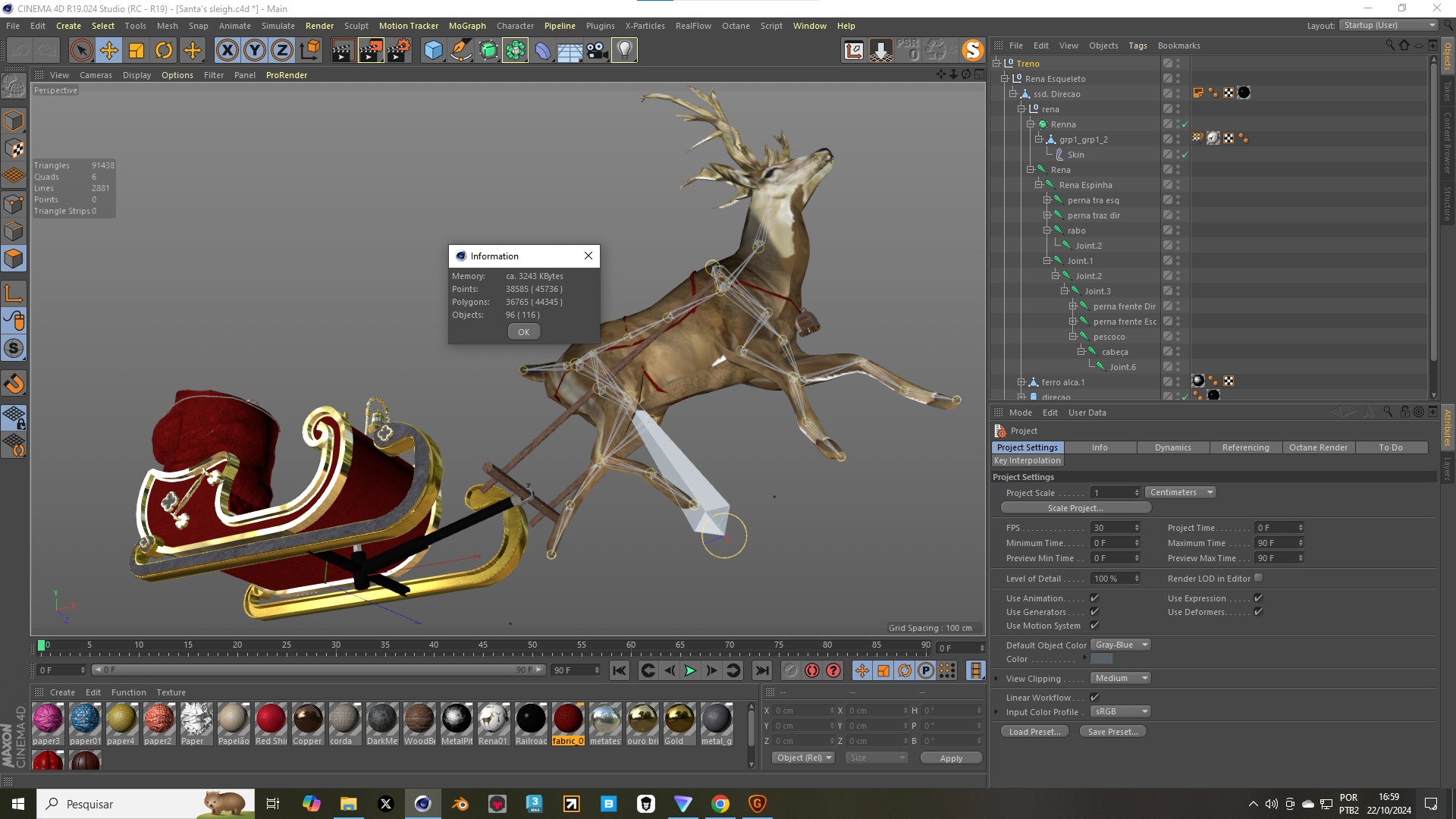Select the Scale tool in top toolbar

tap(136, 51)
